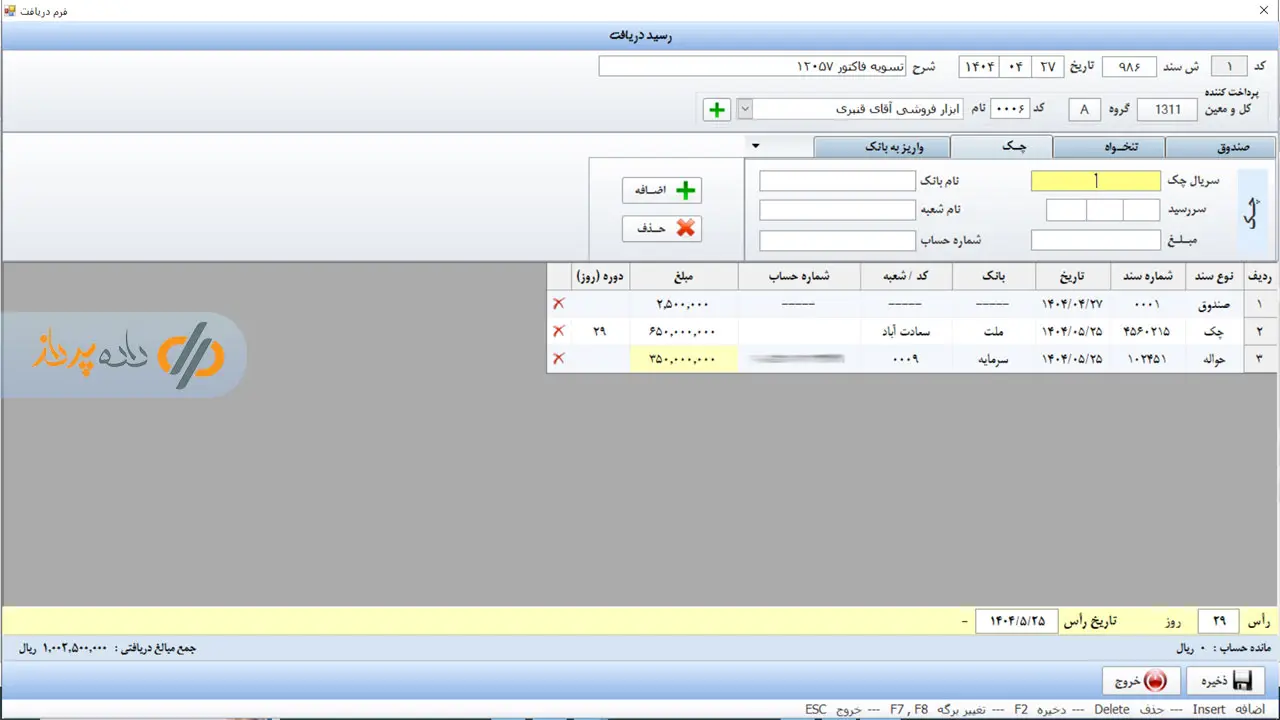Screen dimensions: 1280x720
Task: Expand the tab overflow arrow next to واریز به بانک
Action: (756, 147)
